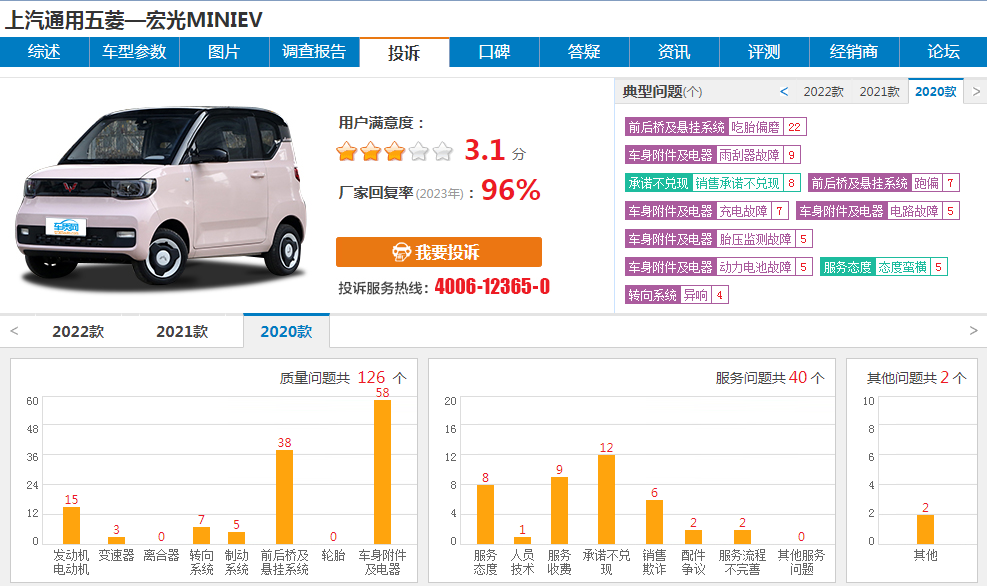Click the 车身附件及电器 bar with 58
Viewport: 987px width, 586px height.
pos(382,471)
